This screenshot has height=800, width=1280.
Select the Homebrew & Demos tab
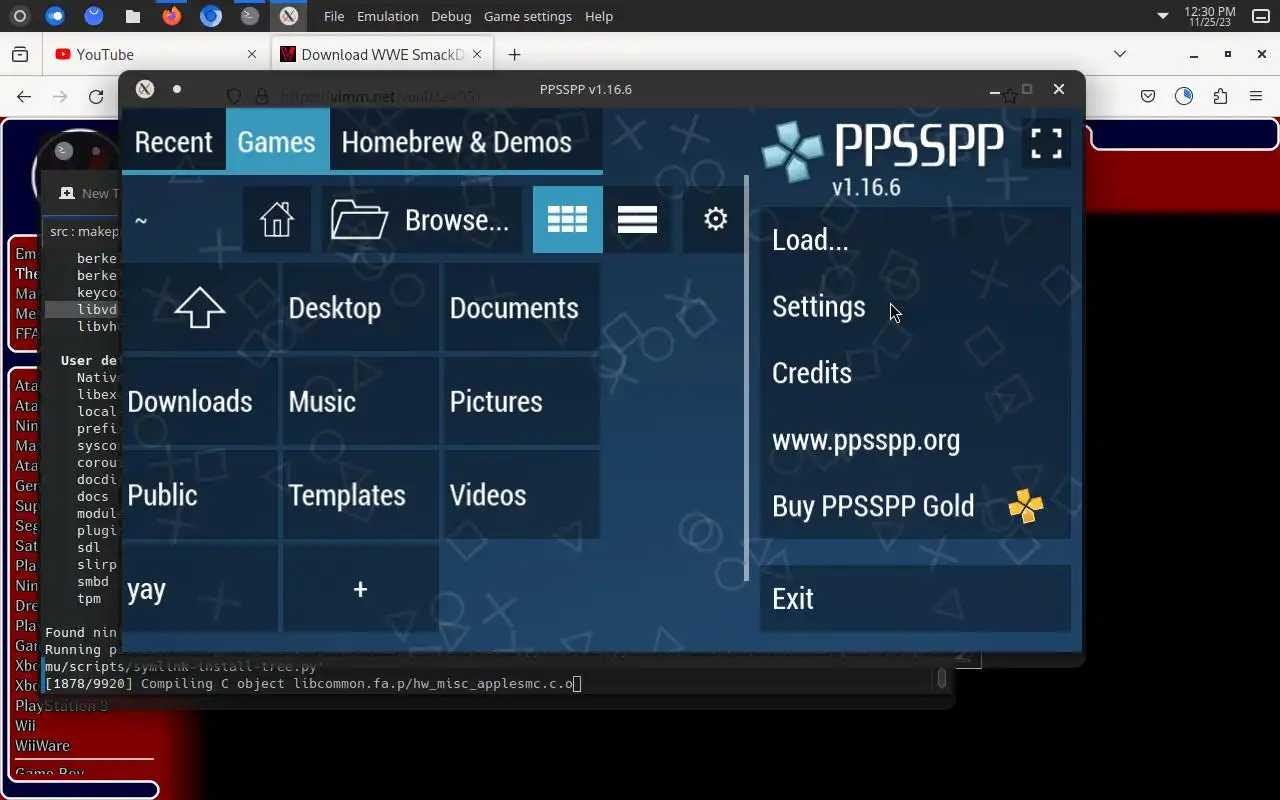(x=457, y=142)
